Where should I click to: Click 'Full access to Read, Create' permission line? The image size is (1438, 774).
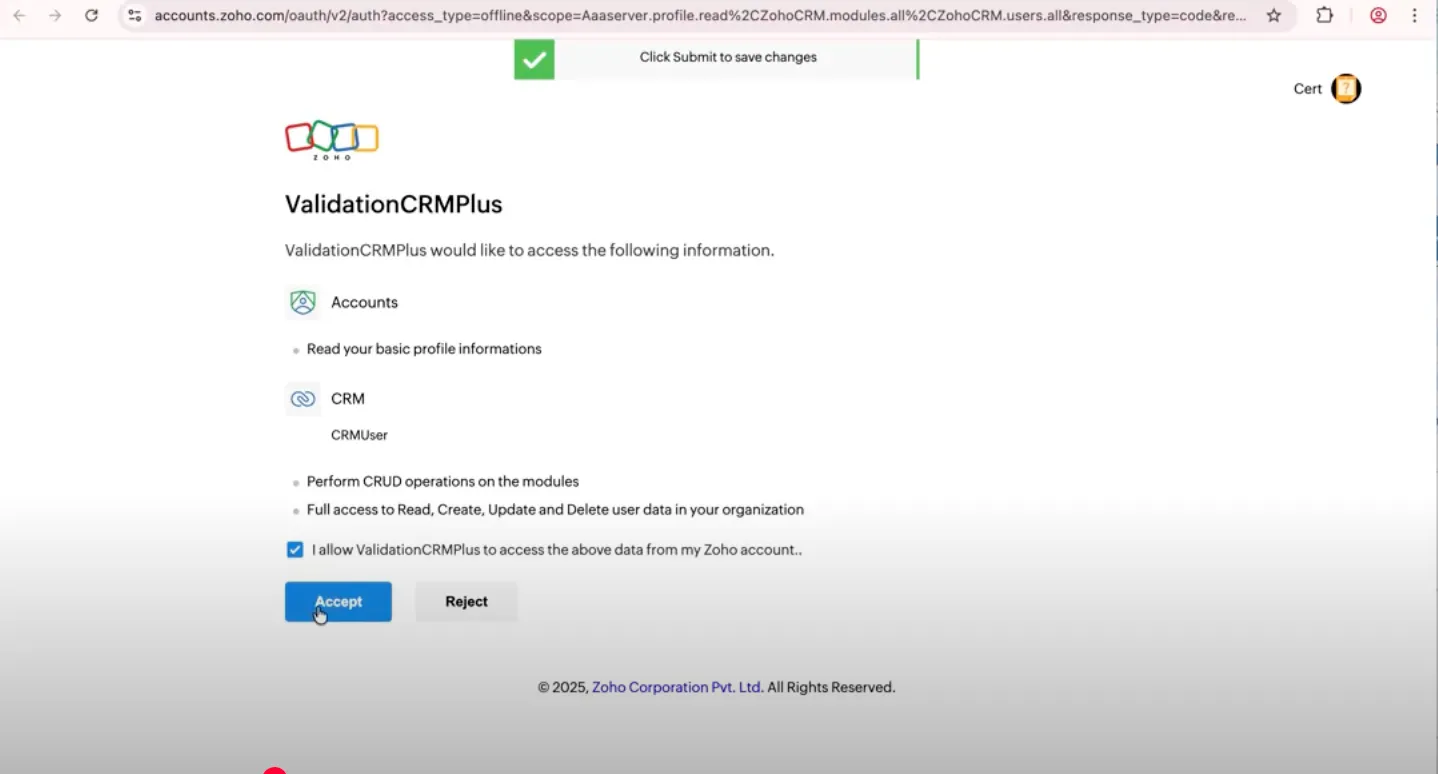coord(555,509)
